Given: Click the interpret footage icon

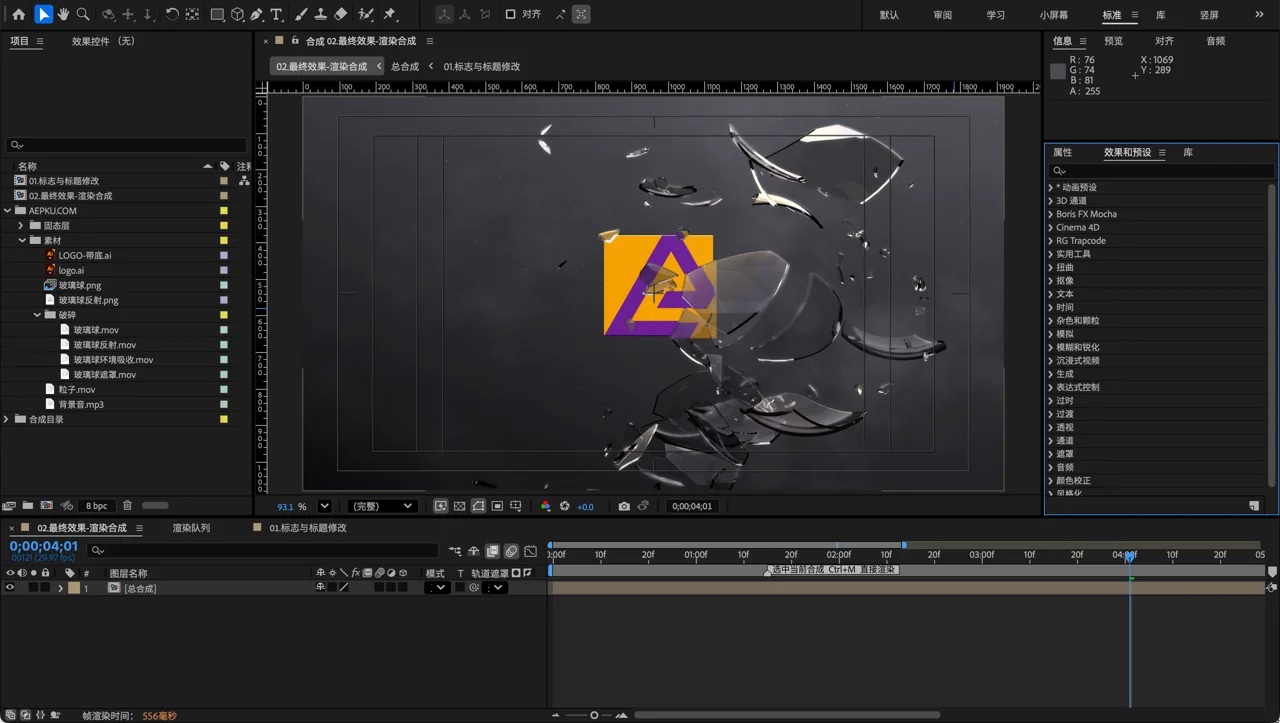Looking at the screenshot, I should point(9,506).
